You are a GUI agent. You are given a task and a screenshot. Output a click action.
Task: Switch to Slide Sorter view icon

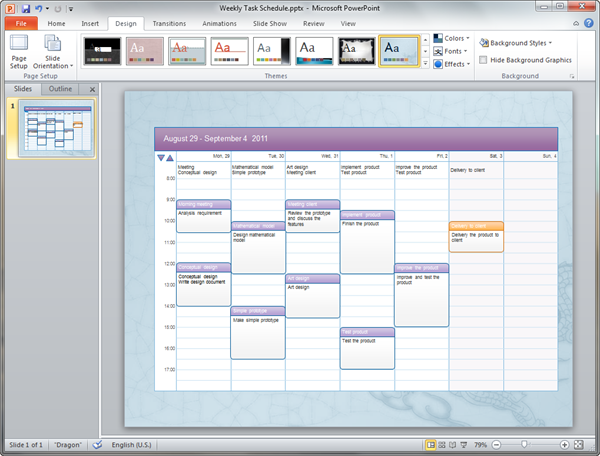point(442,445)
